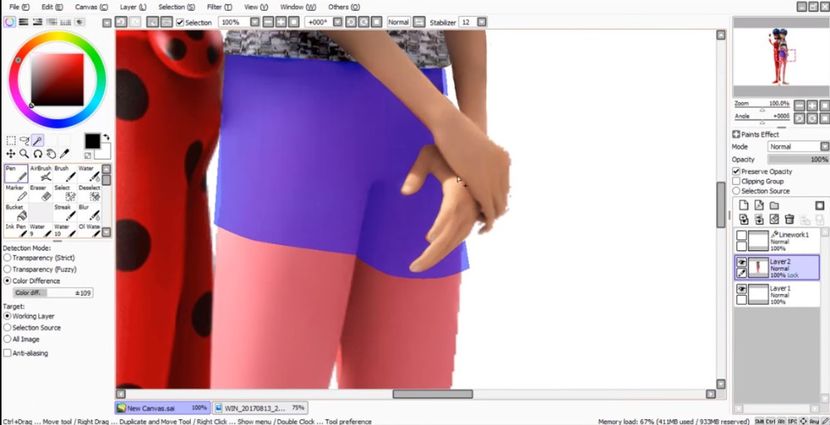Open the Layer menu

133,7
